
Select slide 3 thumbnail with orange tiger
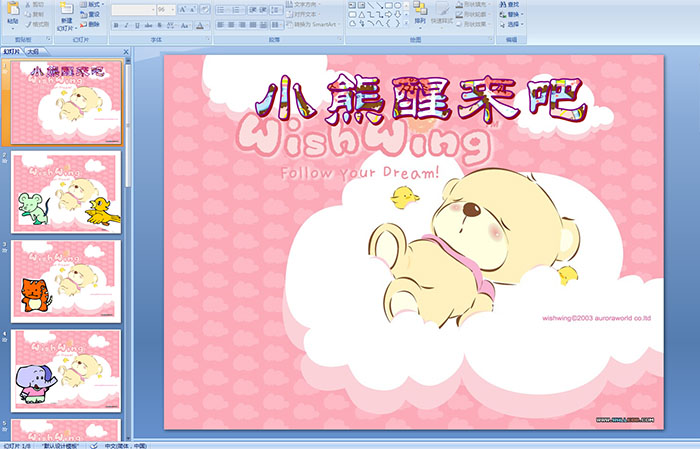[66, 281]
